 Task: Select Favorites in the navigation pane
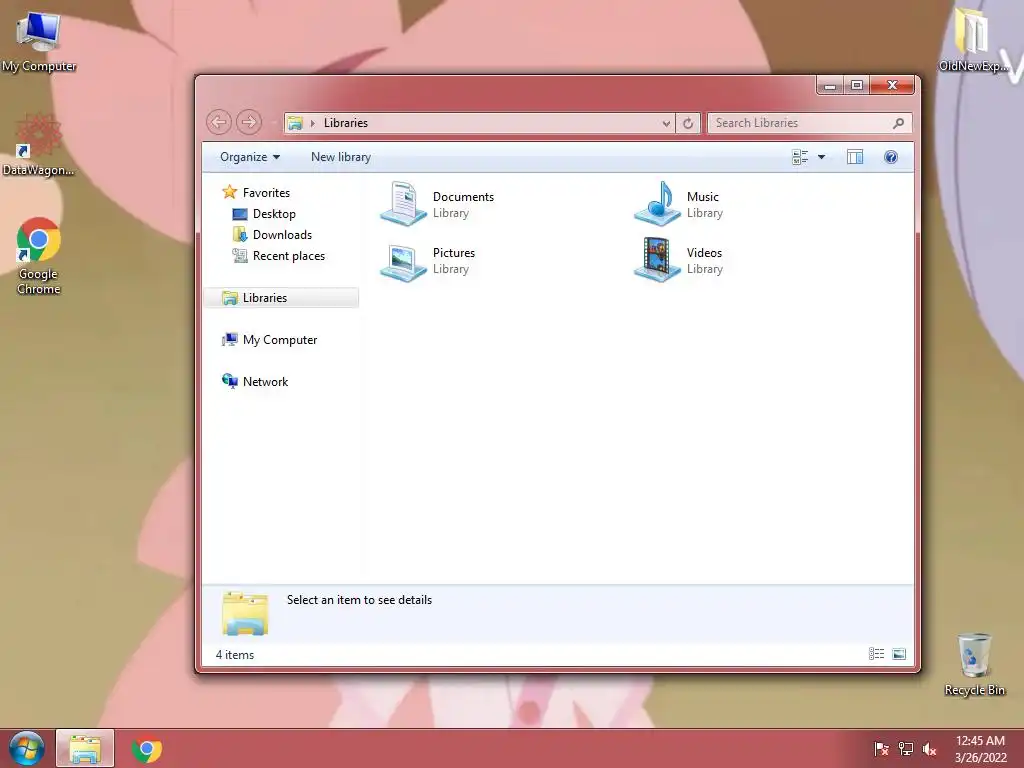(x=256, y=192)
